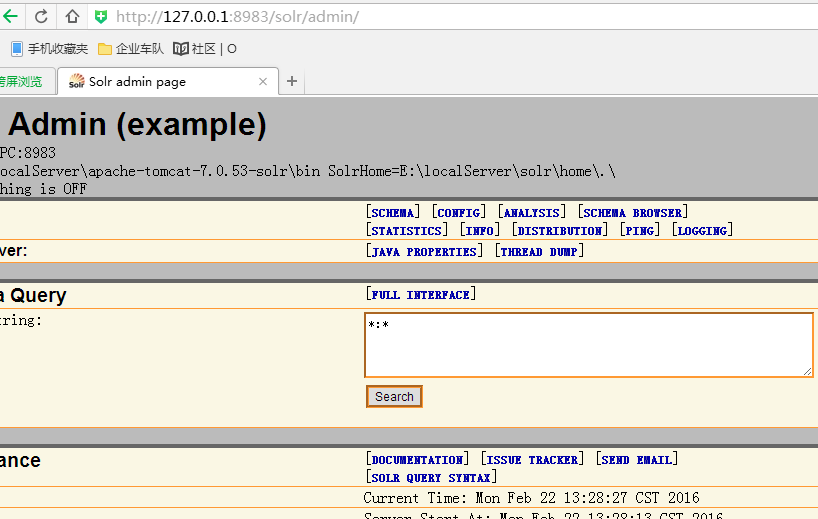Click the Solr favicon on the tab
Viewport: 818px width, 519px height.
(x=77, y=81)
